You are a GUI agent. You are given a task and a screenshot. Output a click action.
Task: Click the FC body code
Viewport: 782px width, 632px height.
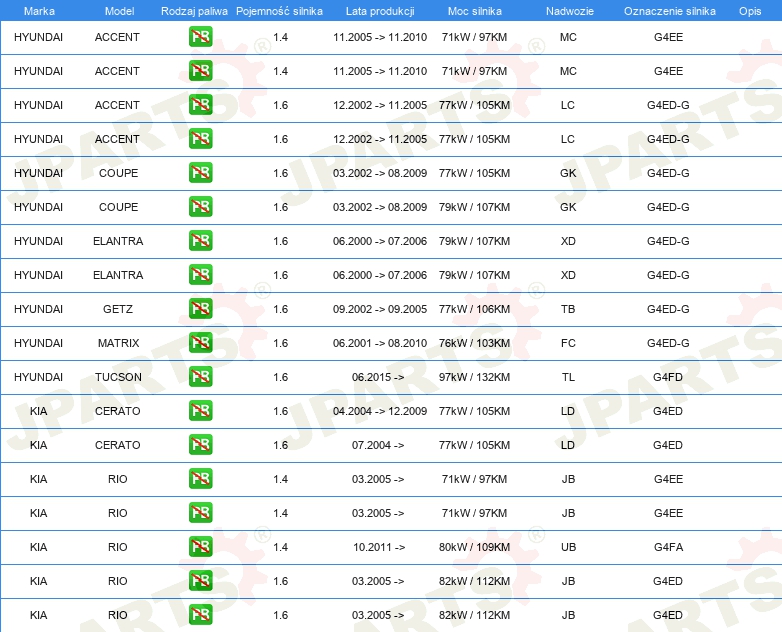568,343
